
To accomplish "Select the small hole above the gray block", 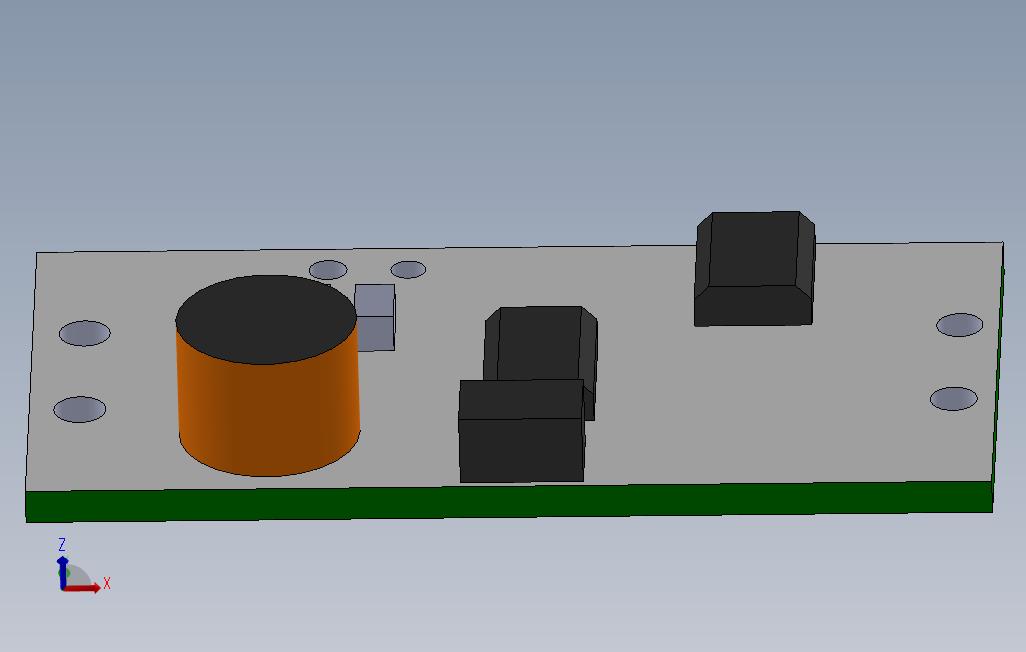I will tap(408, 269).
